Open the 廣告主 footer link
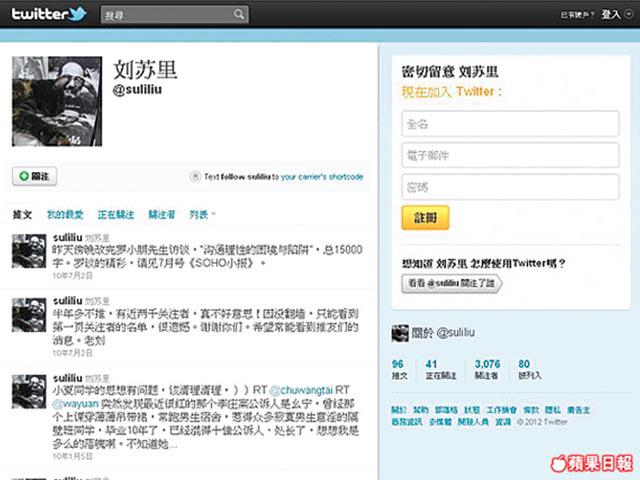 [x=578, y=410]
